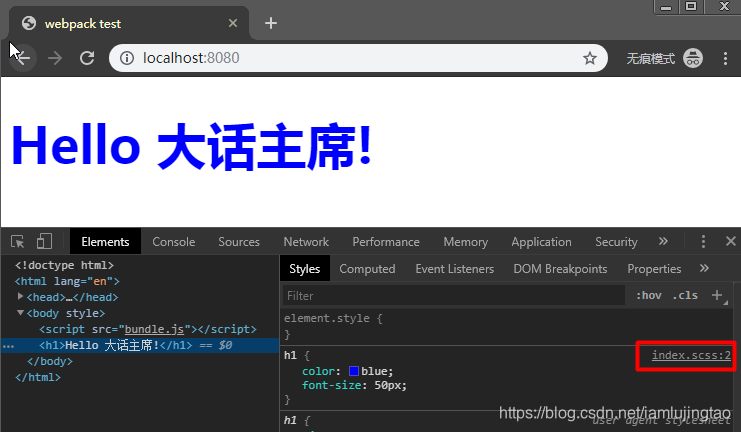Select the webpack test browser tab
The image size is (741, 432).
(x=129, y=23)
